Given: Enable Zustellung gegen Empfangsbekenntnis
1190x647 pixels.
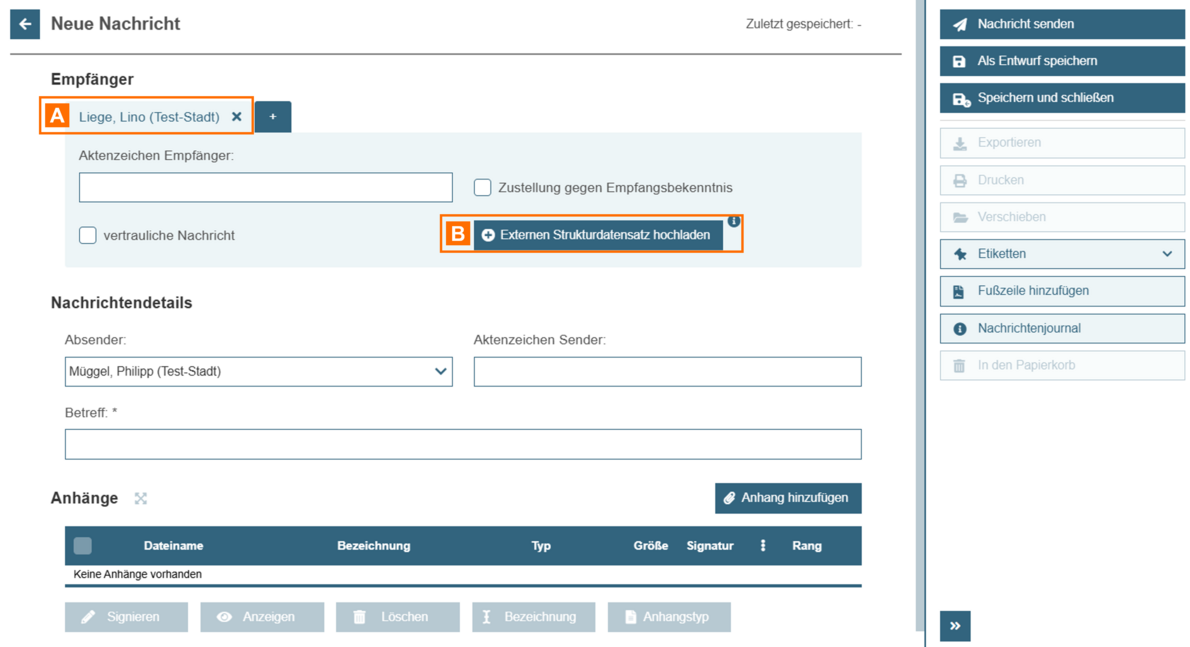Looking at the screenshot, I should tap(483, 187).
